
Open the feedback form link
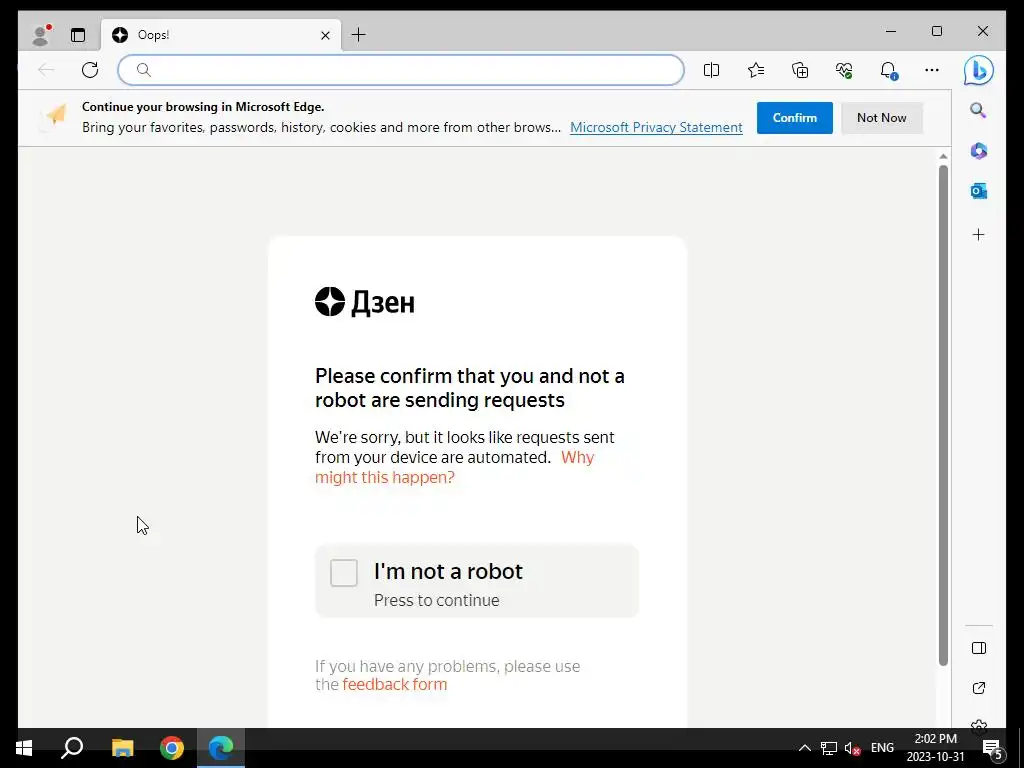coord(394,684)
